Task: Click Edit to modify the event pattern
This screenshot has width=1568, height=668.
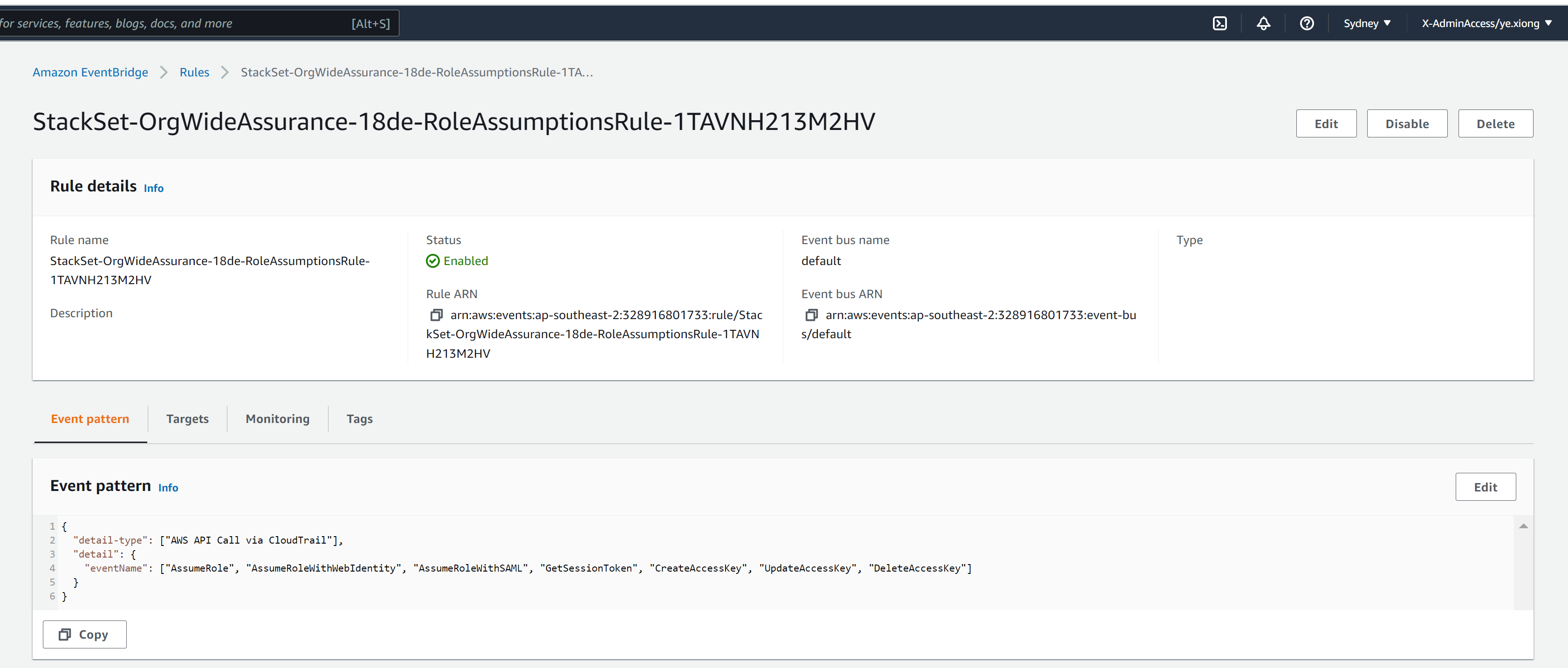Action: pyautogui.click(x=1485, y=487)
